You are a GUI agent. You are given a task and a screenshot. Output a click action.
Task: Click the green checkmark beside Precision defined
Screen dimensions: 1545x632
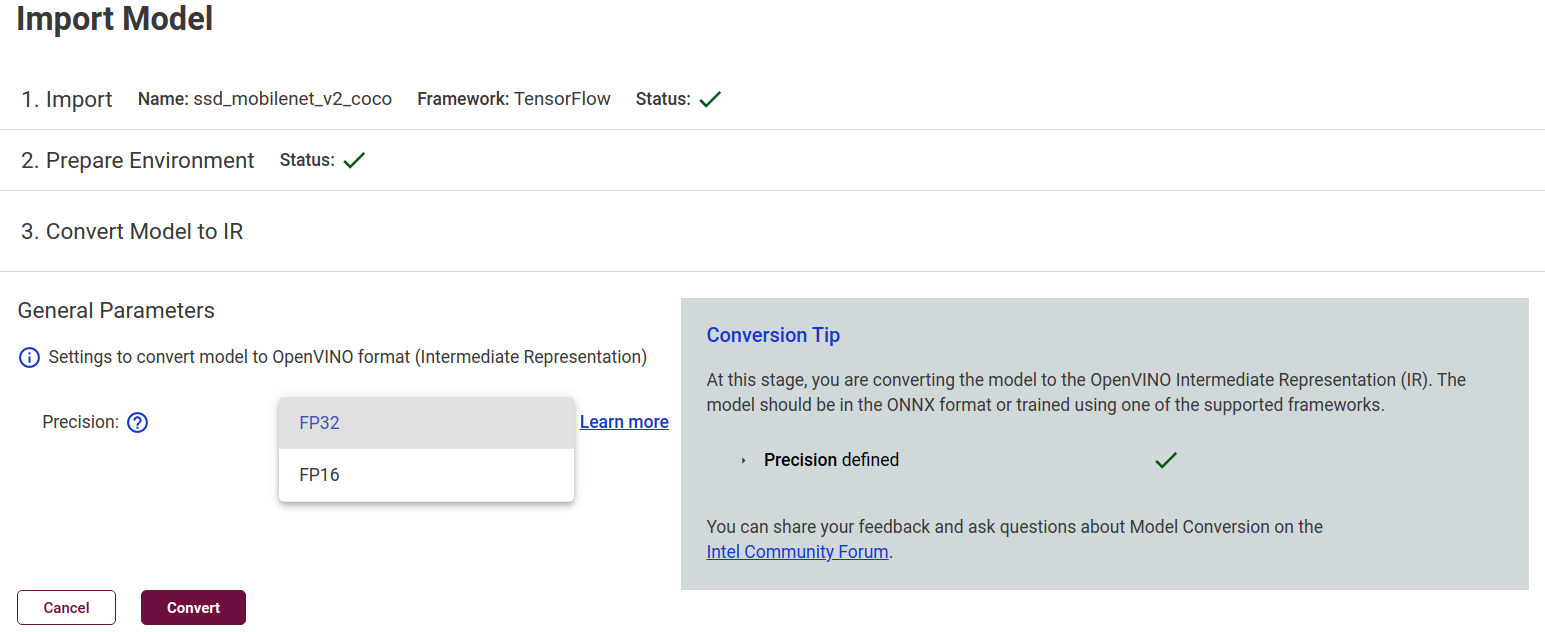[1165, 461]
